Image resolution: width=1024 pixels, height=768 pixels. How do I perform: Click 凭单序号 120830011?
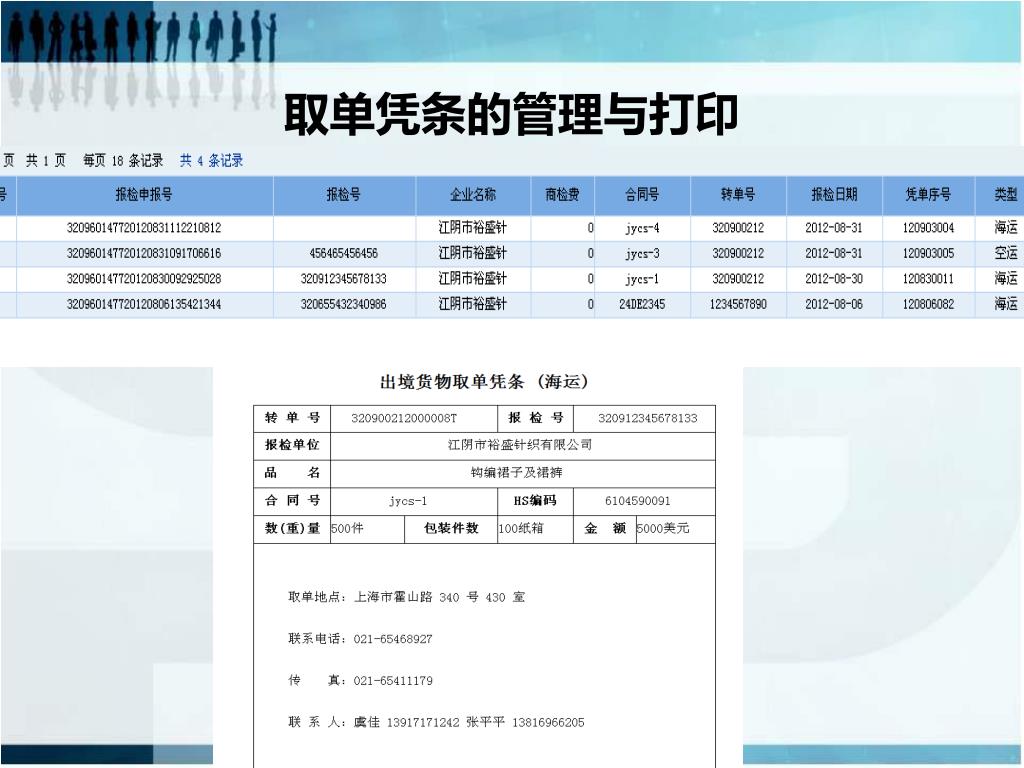928,279
